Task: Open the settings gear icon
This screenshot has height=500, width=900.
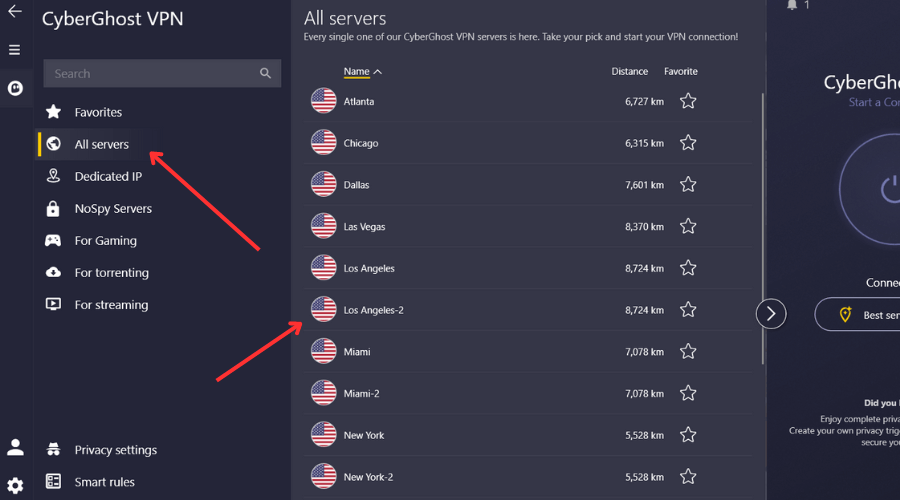Action: pos(15,486)
